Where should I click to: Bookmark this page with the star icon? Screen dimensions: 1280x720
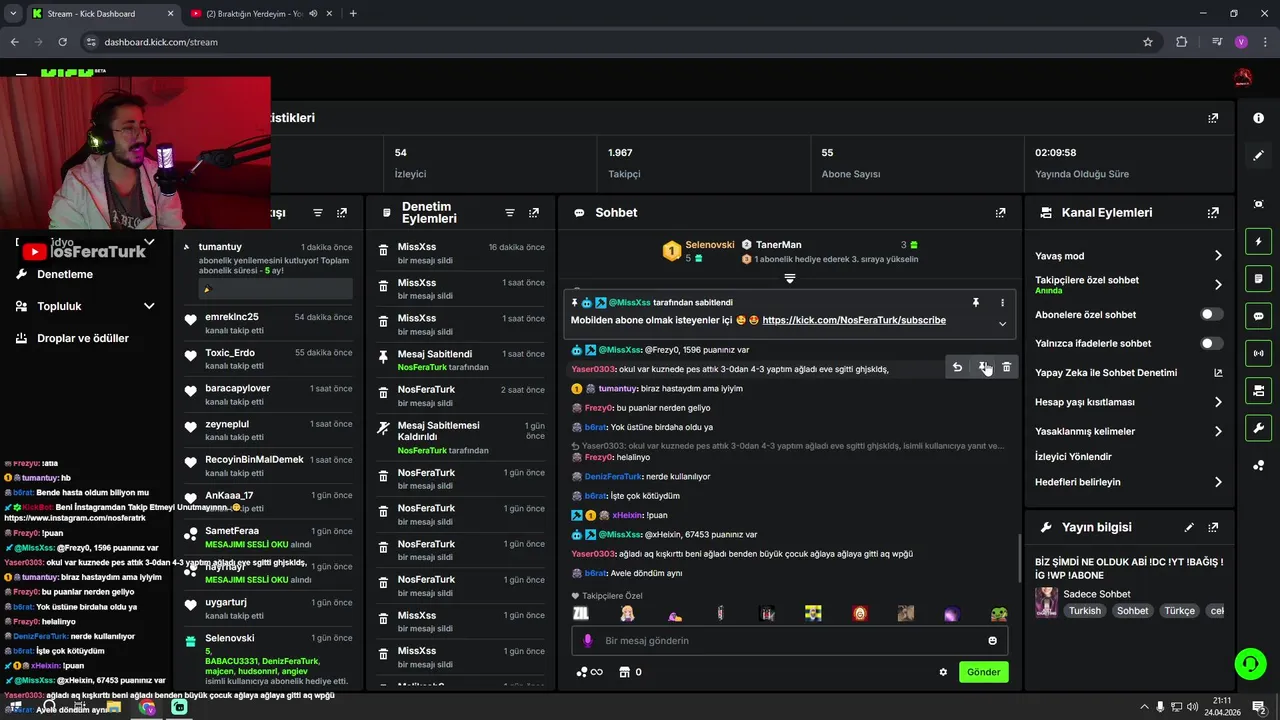click(1148, 42)
